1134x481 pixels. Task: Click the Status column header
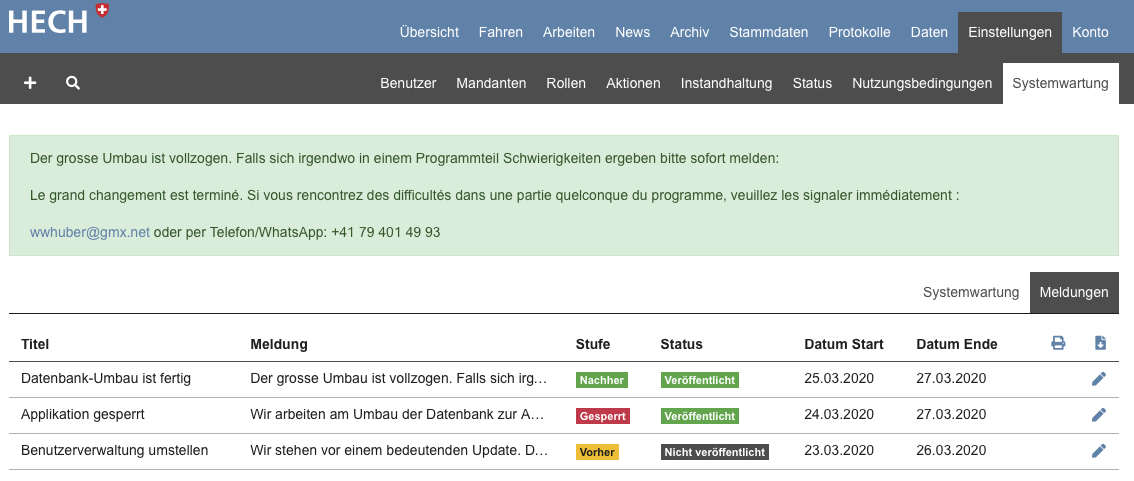coord(681,344)
